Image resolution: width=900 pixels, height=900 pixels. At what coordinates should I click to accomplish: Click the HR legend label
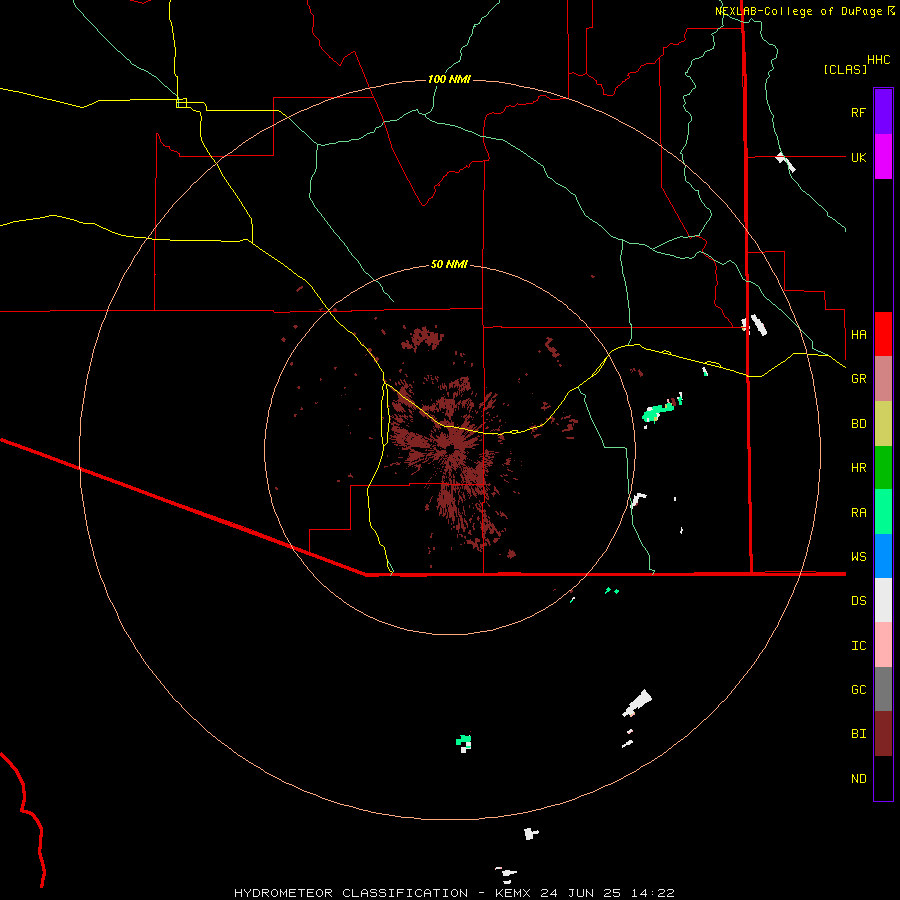(x=858, y=468)
